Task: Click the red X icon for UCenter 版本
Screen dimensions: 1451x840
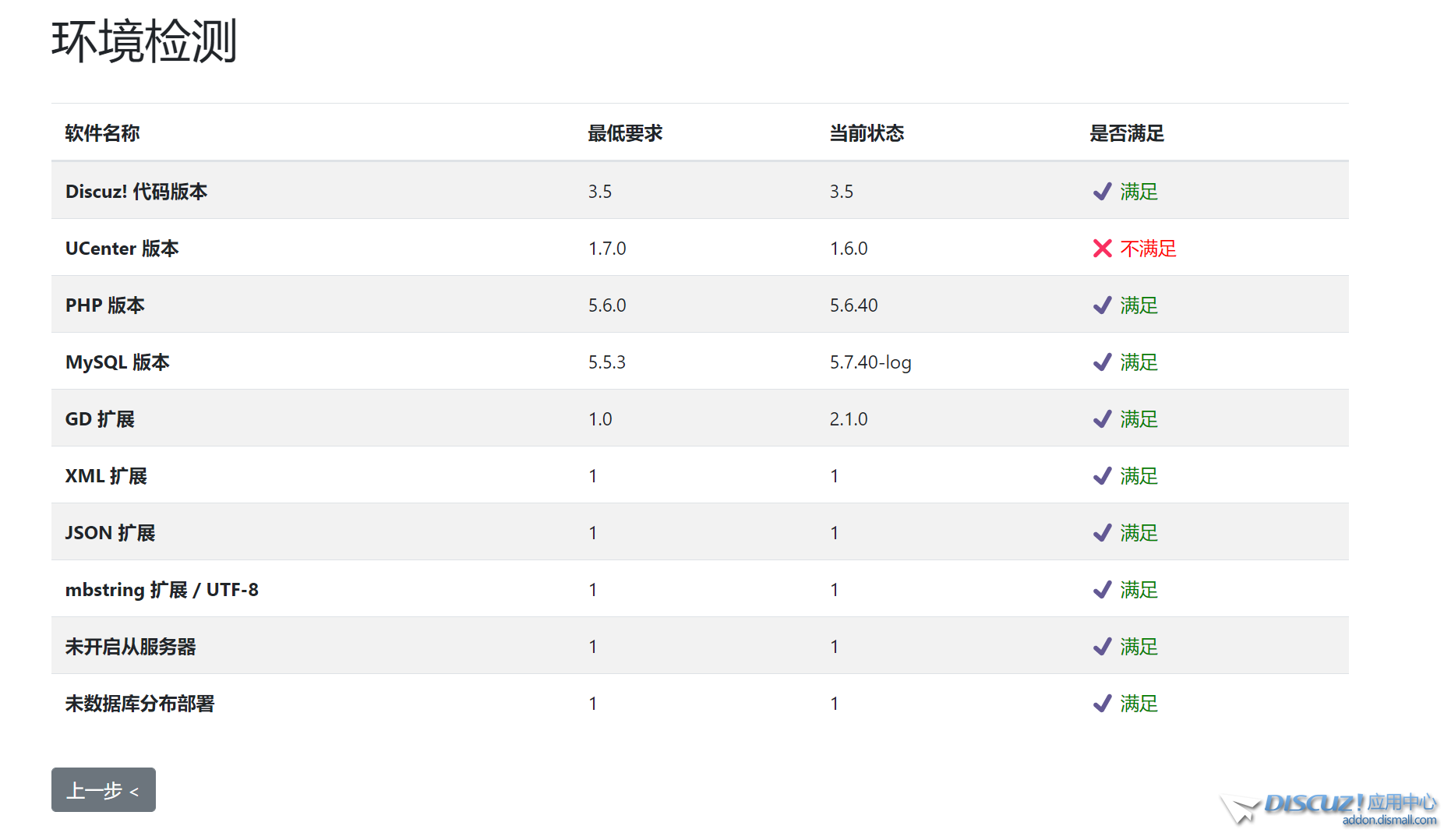Action: click(1102, 249)
